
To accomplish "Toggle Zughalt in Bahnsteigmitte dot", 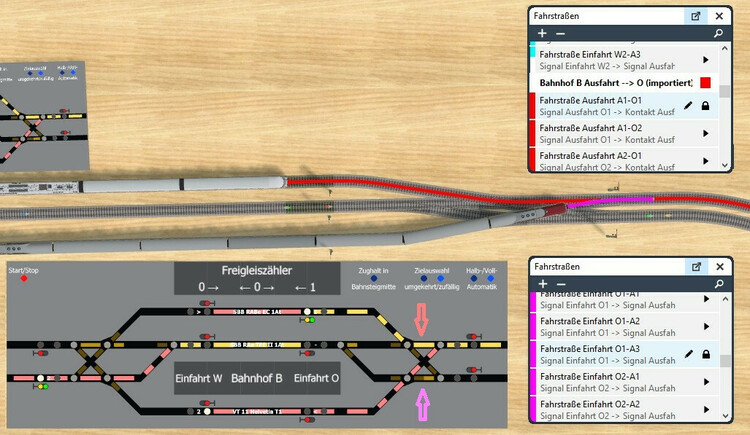I will (374, 279).
